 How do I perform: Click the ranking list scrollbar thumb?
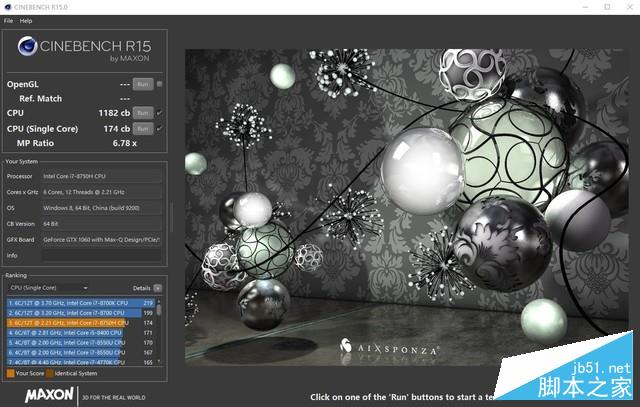pyautogui.click(x=159, y=309)
